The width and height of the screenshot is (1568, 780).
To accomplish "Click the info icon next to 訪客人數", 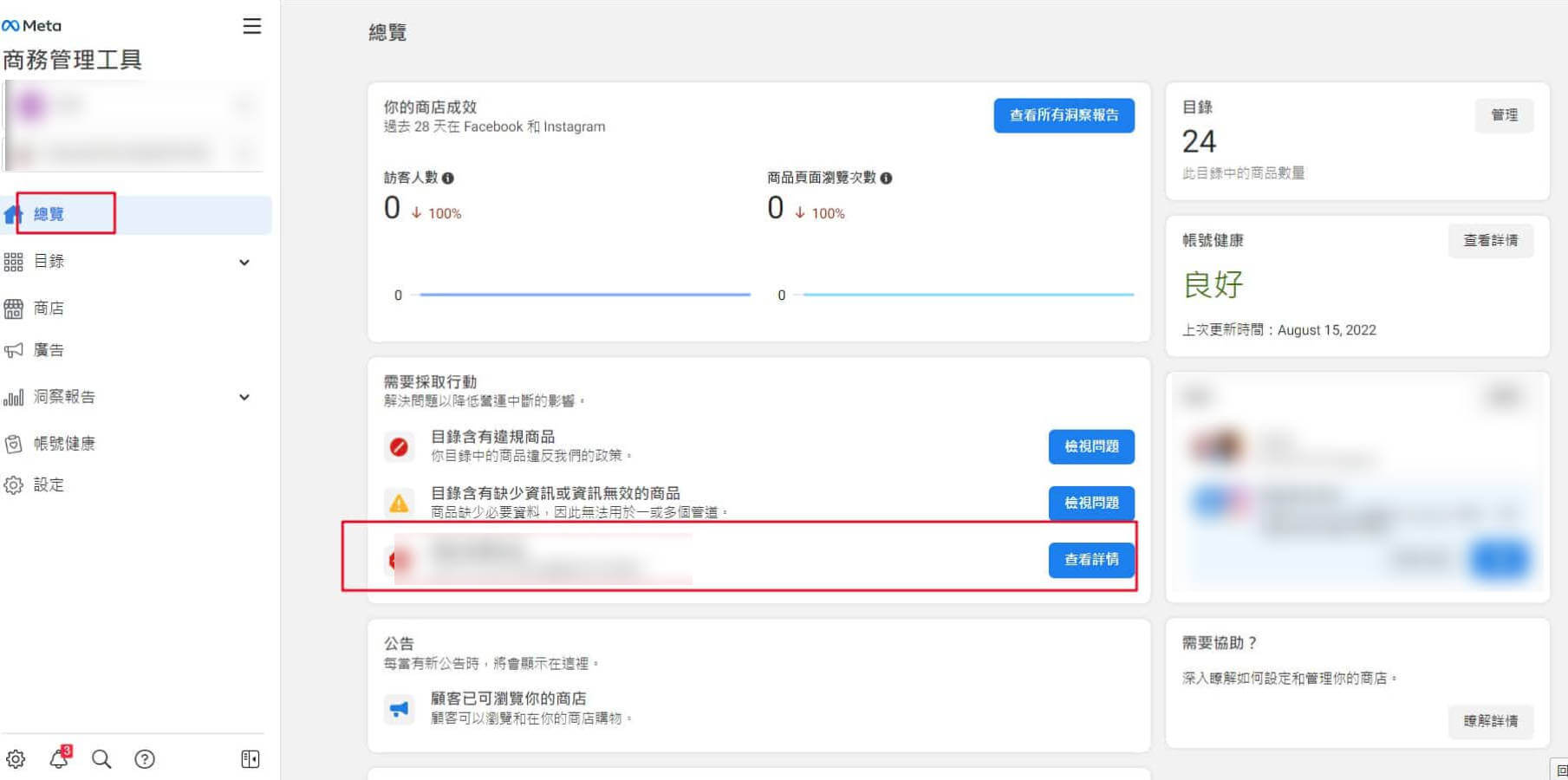I will pos(448,179).
